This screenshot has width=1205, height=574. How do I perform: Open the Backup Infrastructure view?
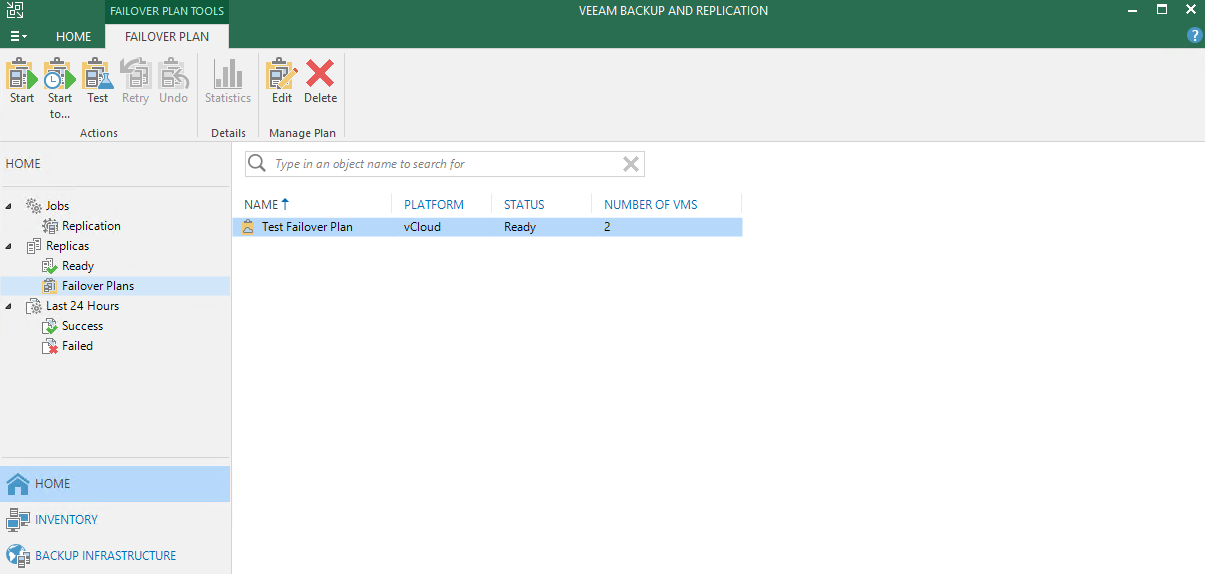click(x=105, y=556)
